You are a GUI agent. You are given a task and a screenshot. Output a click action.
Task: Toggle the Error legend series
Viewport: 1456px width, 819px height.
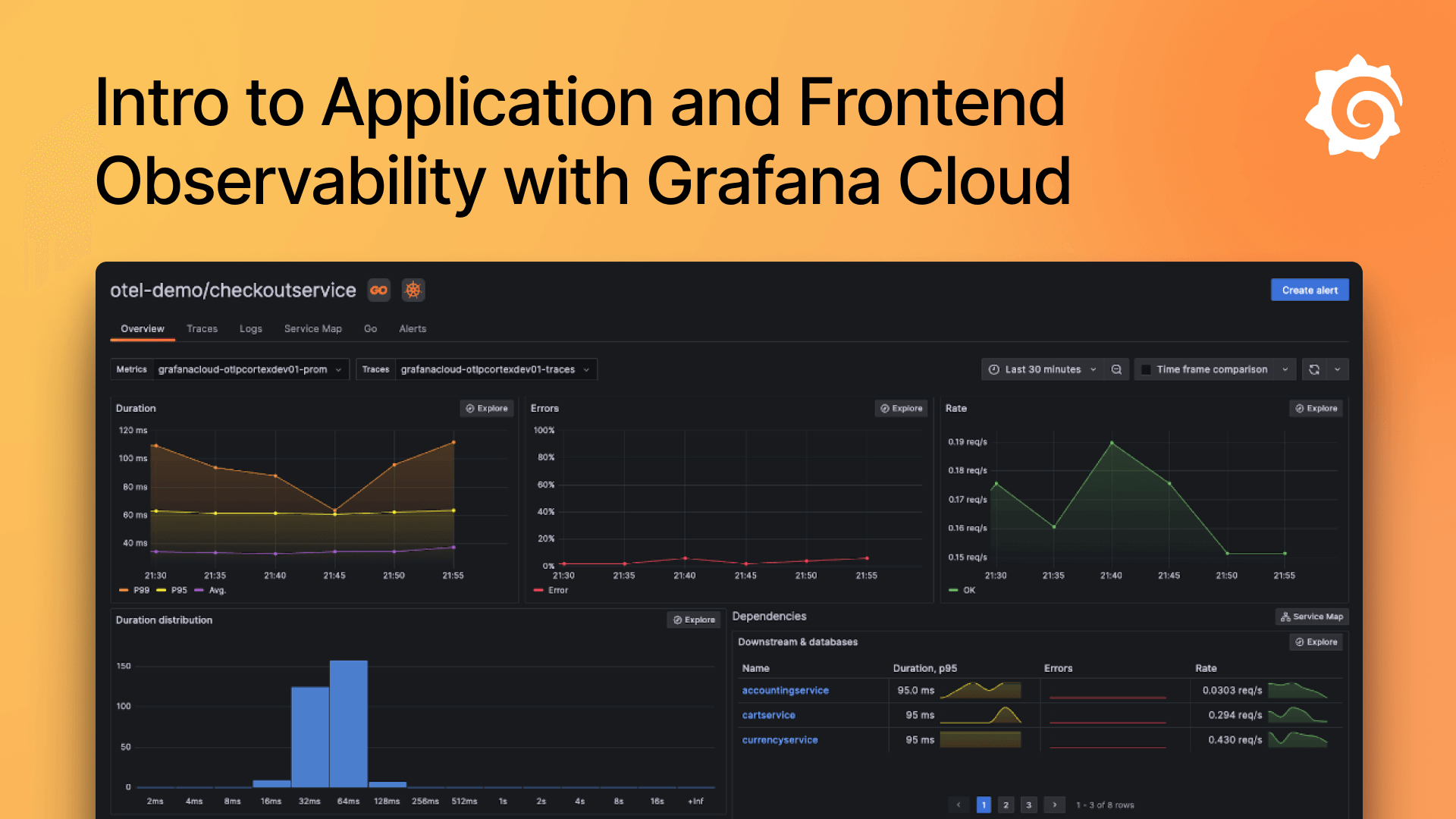(x=551, y=591)
